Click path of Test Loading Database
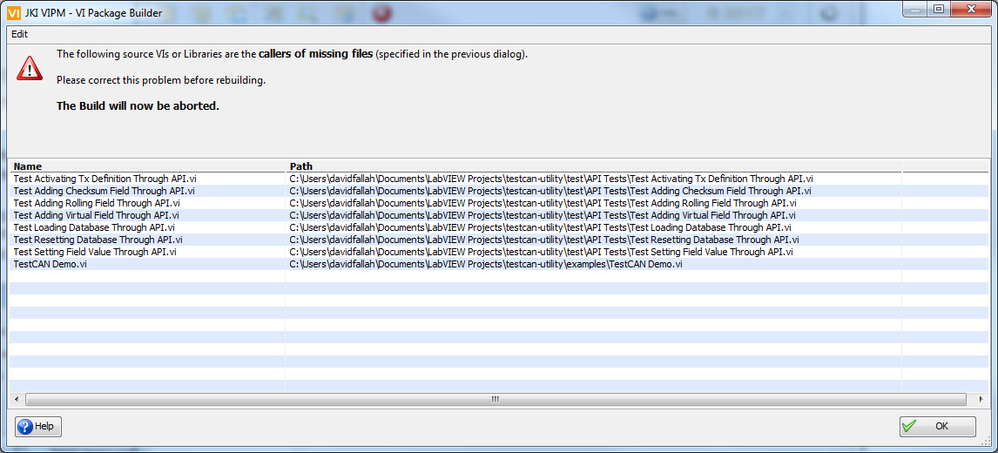Viewport: 998px width, 453px height. (540, 227)
